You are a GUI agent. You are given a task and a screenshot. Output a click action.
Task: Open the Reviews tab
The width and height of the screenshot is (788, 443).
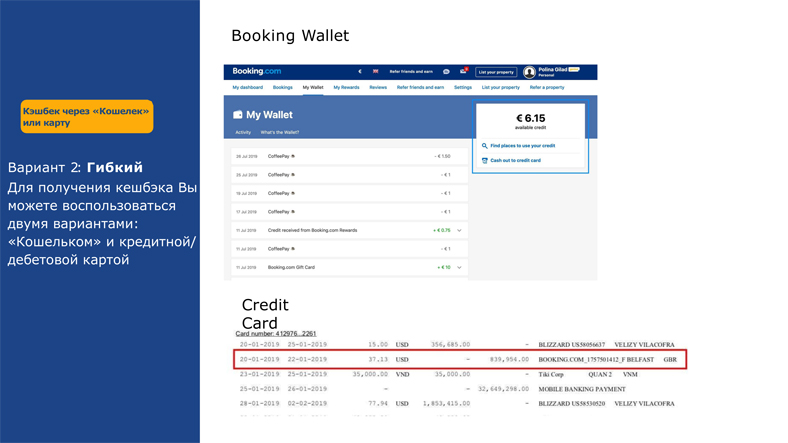pyautogui.click(x=378, y=87)
